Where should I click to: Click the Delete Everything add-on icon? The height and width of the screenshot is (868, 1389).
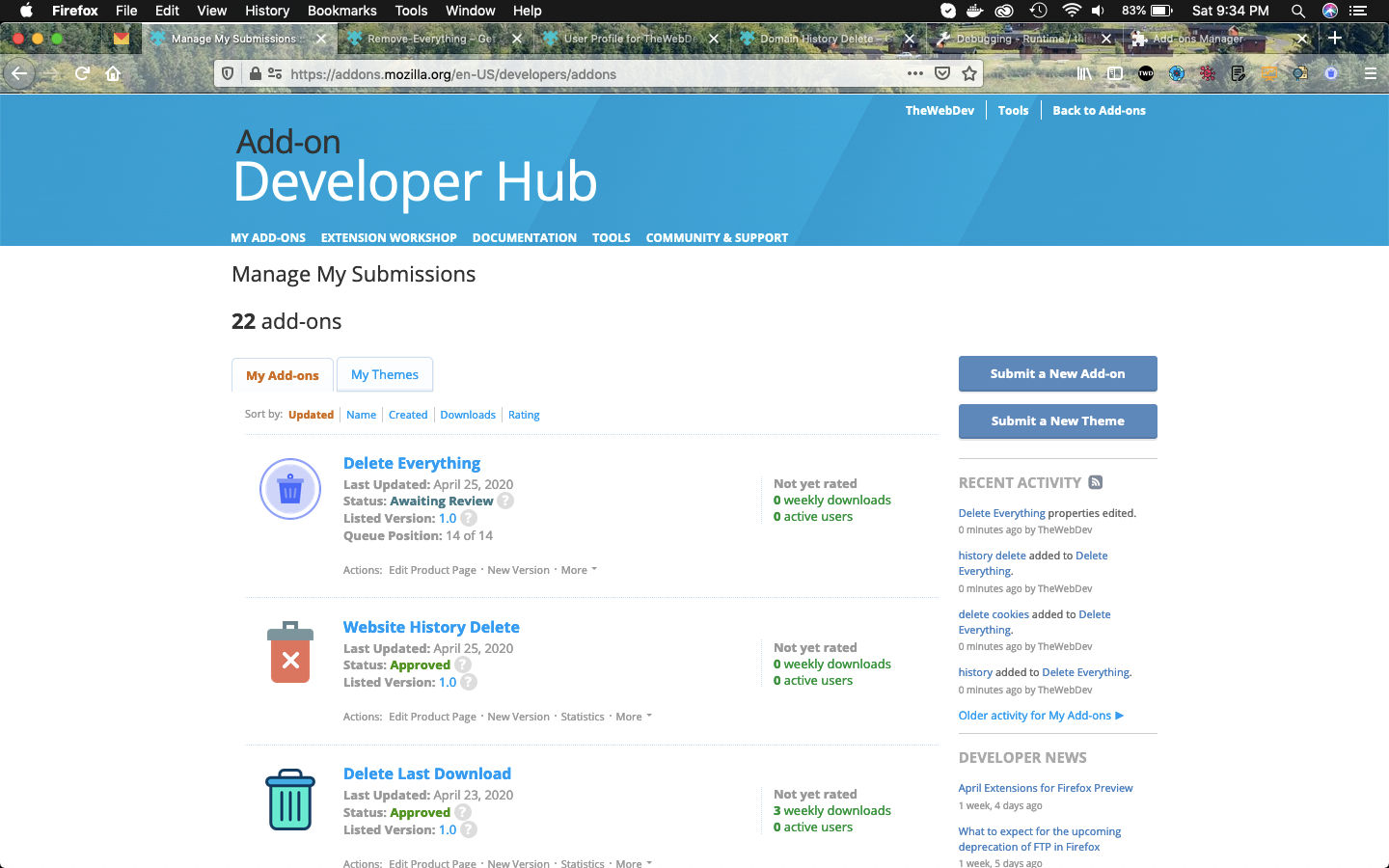pyautogui.click(x=290, y=489)
